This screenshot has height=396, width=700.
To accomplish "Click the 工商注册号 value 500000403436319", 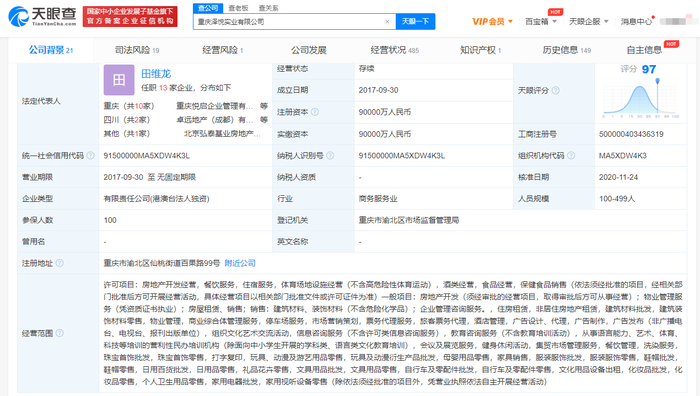I will tap(631, 134).
